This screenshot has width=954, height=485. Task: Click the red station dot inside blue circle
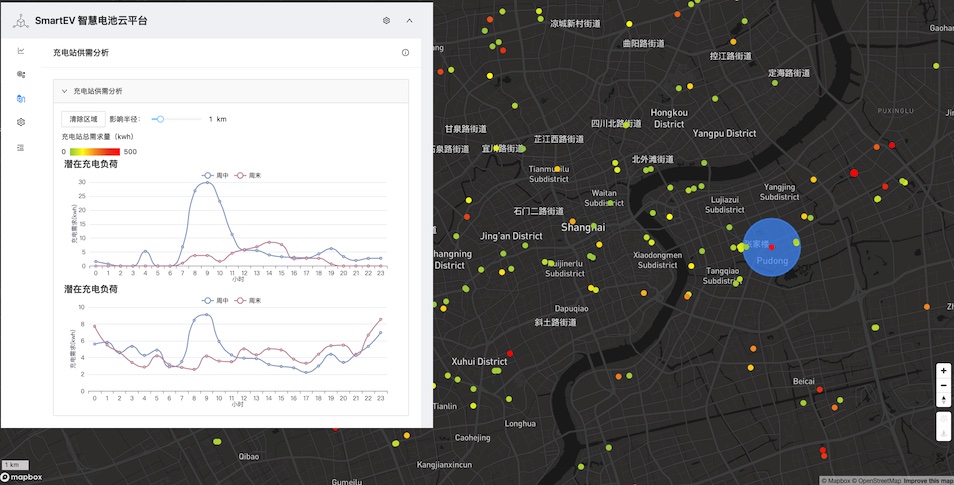point(771,247)
